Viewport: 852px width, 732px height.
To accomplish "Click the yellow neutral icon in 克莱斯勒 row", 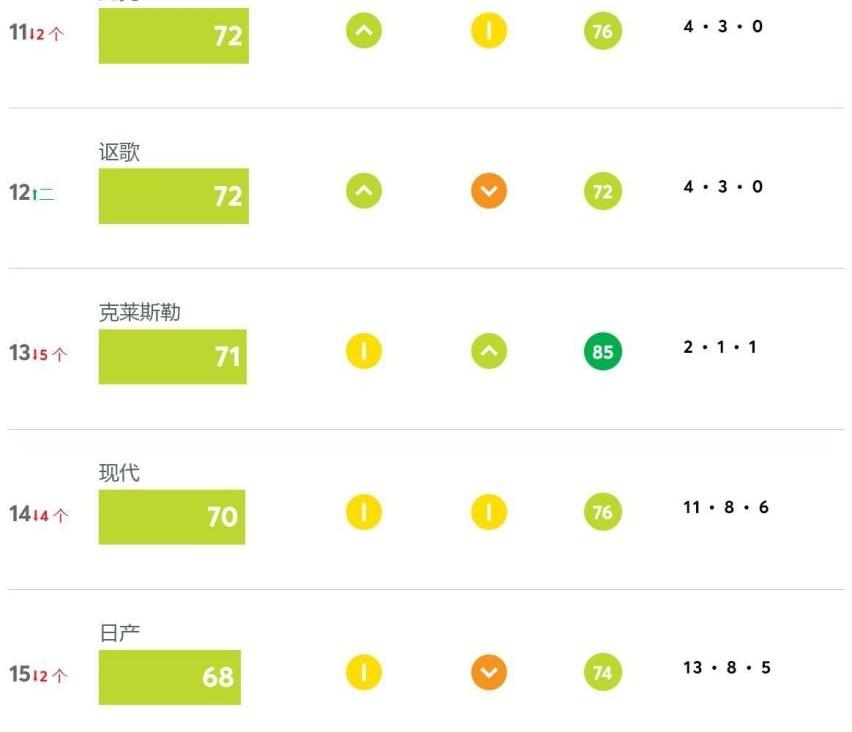I will tap(364, 351).
